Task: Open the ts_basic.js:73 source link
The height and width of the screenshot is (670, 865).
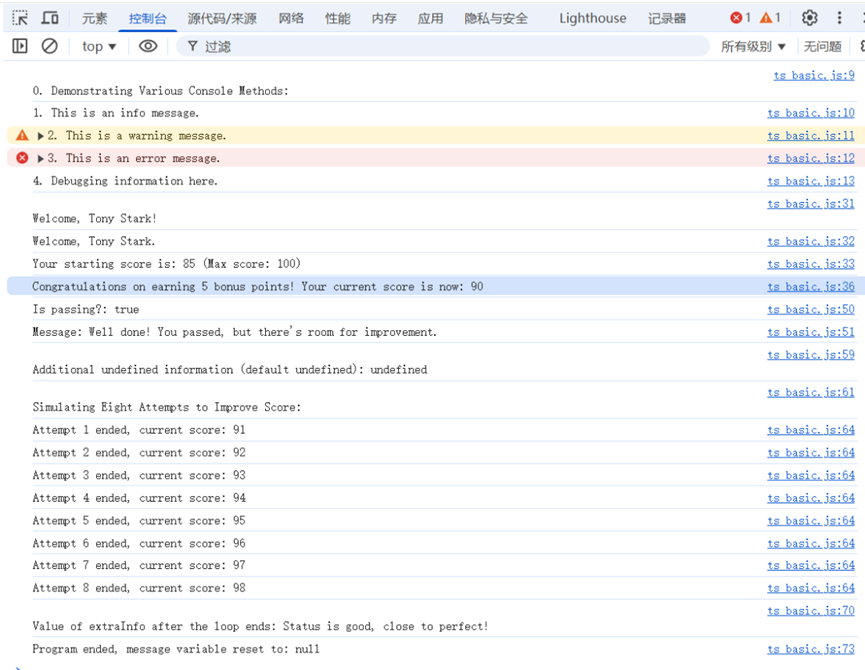Action: (810, 649)
